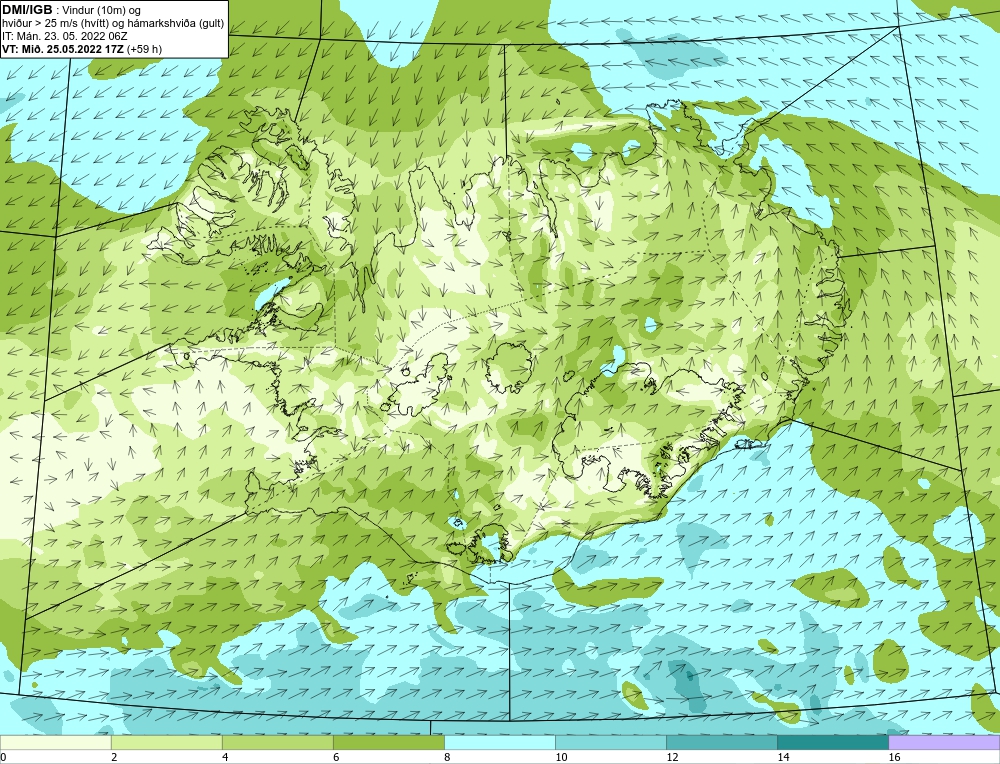
Task: Click the 'Vindur (10m) og' label
Action: click(x=102, y=10)
